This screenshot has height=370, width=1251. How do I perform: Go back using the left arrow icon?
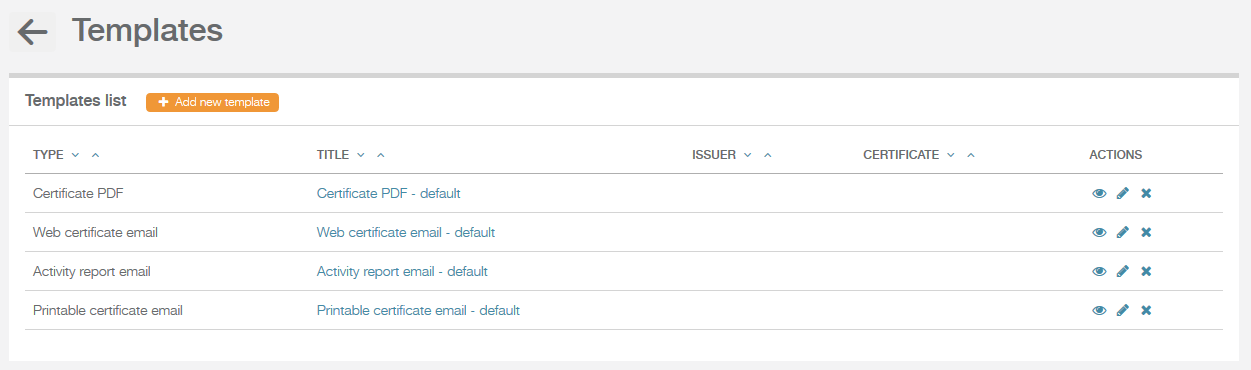click(32, 32)
